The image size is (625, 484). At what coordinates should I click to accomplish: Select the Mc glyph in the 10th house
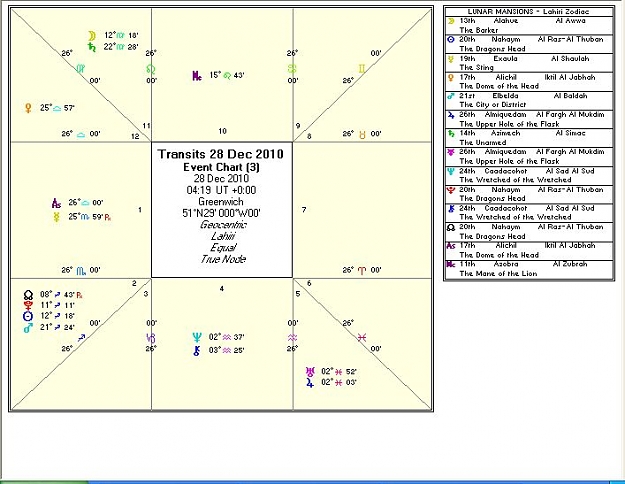197,75
